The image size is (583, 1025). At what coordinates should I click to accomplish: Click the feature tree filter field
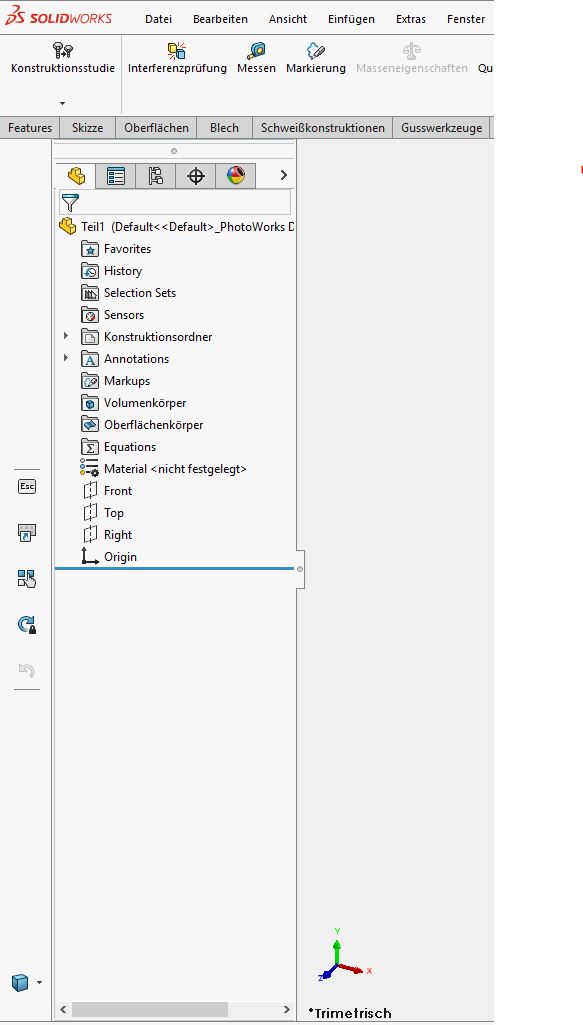pos(175,203)
